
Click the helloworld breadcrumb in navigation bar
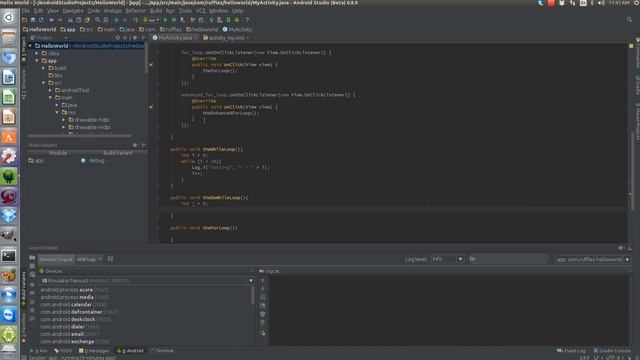(202, 29)
